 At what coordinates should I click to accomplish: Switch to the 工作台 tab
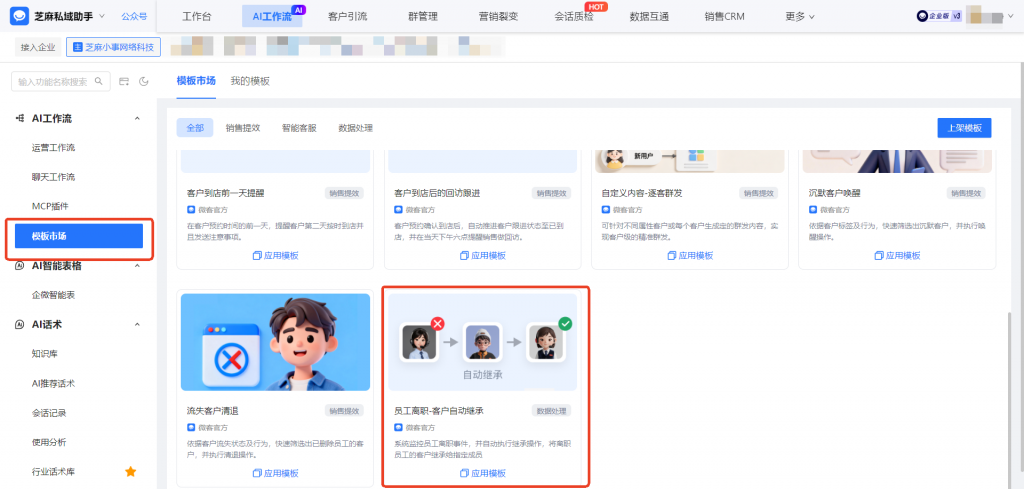pyautogui.click(x=197, y=16)
